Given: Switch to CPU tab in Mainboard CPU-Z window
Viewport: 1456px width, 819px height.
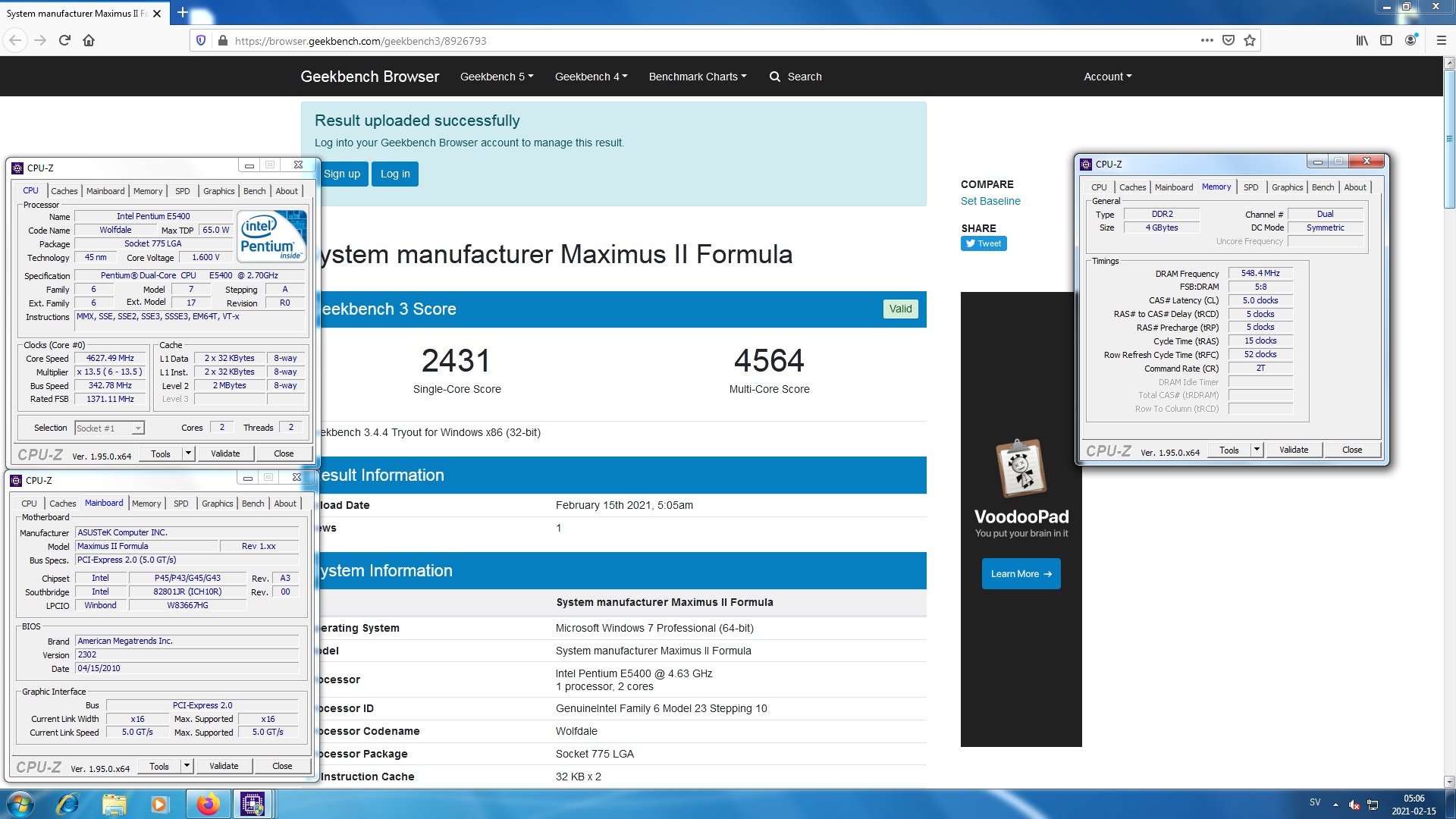Looking at the screenshot, I should point(29,504).
